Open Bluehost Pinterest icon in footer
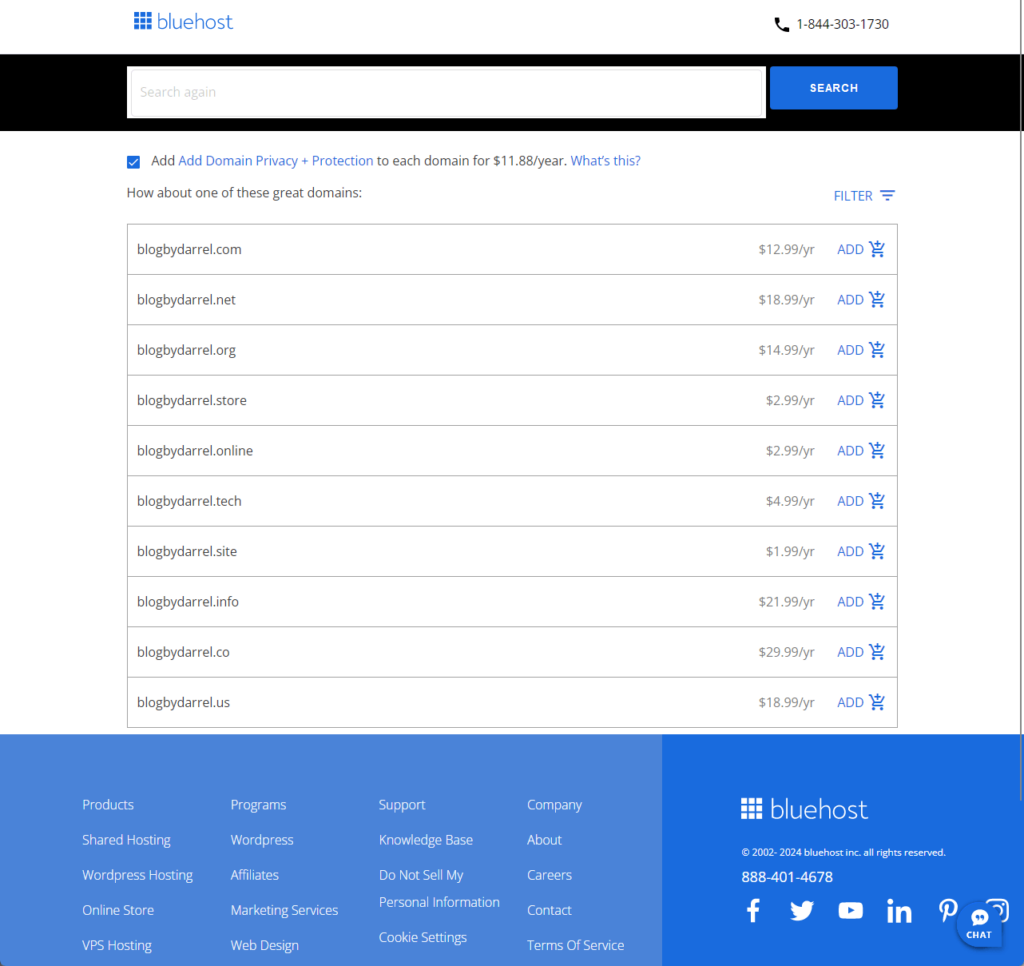This screenshot has height=966, width=1024. coord(948,910)
